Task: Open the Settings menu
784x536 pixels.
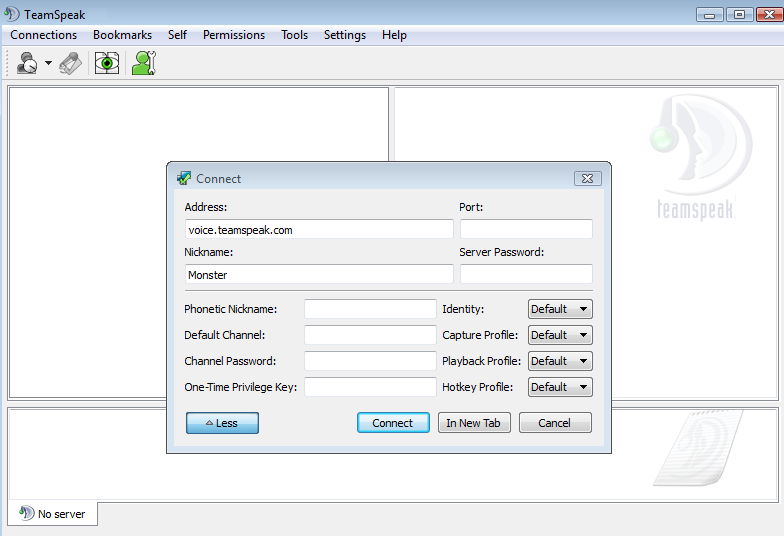Action: (x=345, y=35)
